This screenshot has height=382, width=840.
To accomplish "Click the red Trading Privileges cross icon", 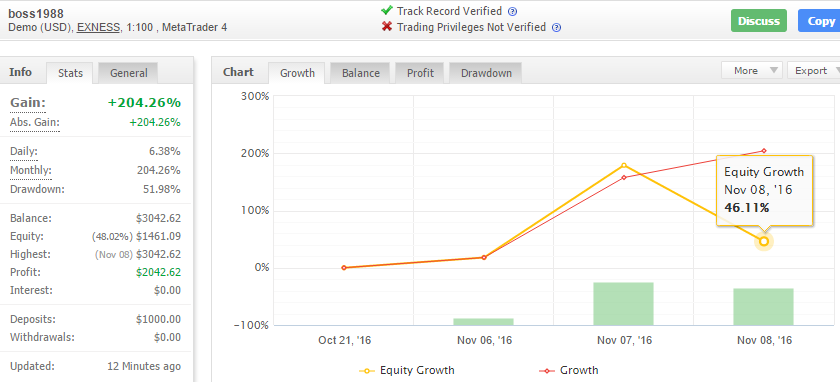I will pos(387,26).
